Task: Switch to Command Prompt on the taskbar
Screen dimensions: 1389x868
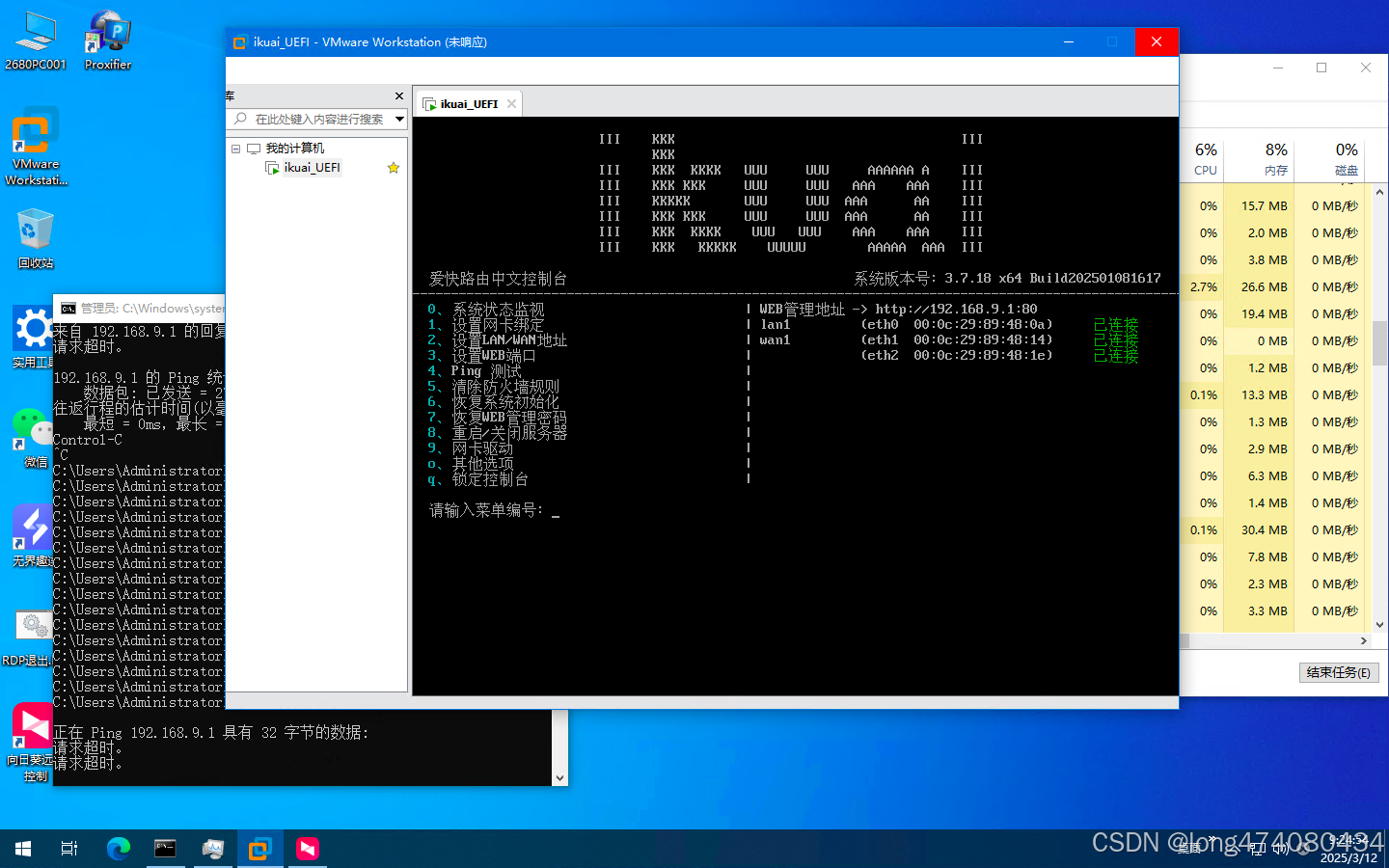Action: (x=165, y=849)
